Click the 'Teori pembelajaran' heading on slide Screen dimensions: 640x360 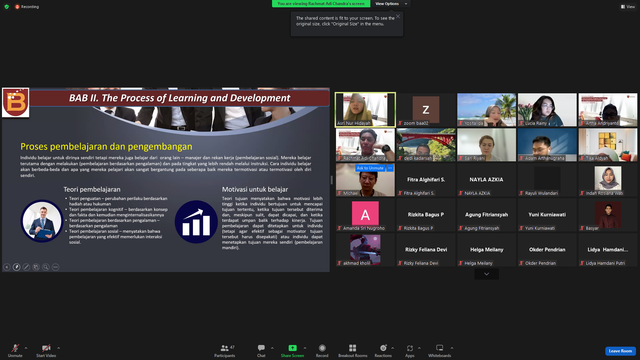coord(92,189)
